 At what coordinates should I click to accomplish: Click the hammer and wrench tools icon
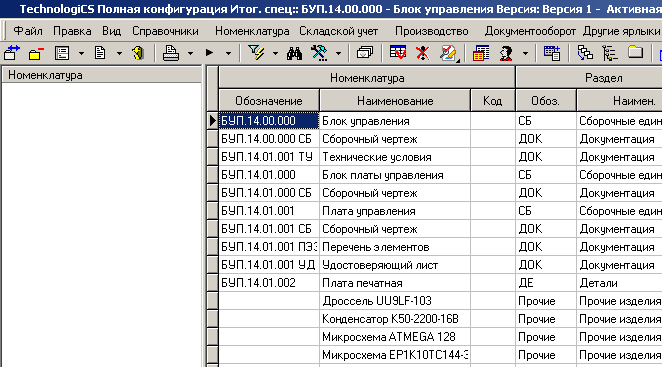(319, 53)
